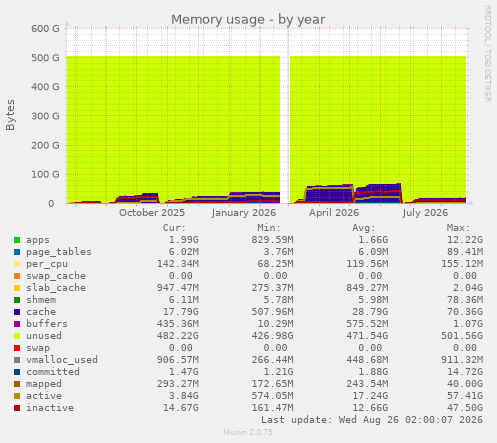Click the 'Avg:' column header
Image resolution: width=497 pixels, height=443 pixels.
[364, 228]
